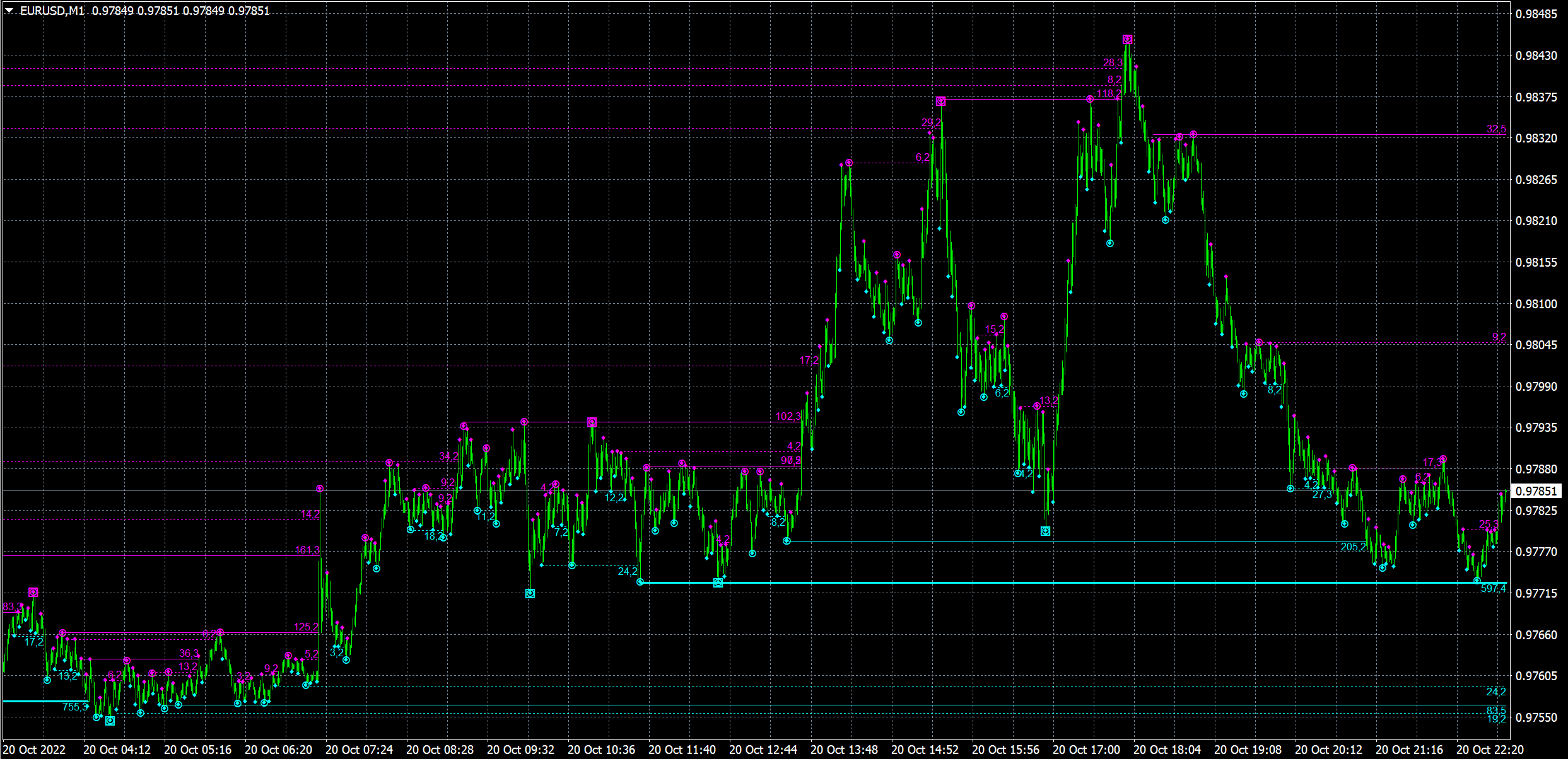Select the cyan level label 755,3
Viewport: 1568px width, 759px height.
click(x=75, y=707)
